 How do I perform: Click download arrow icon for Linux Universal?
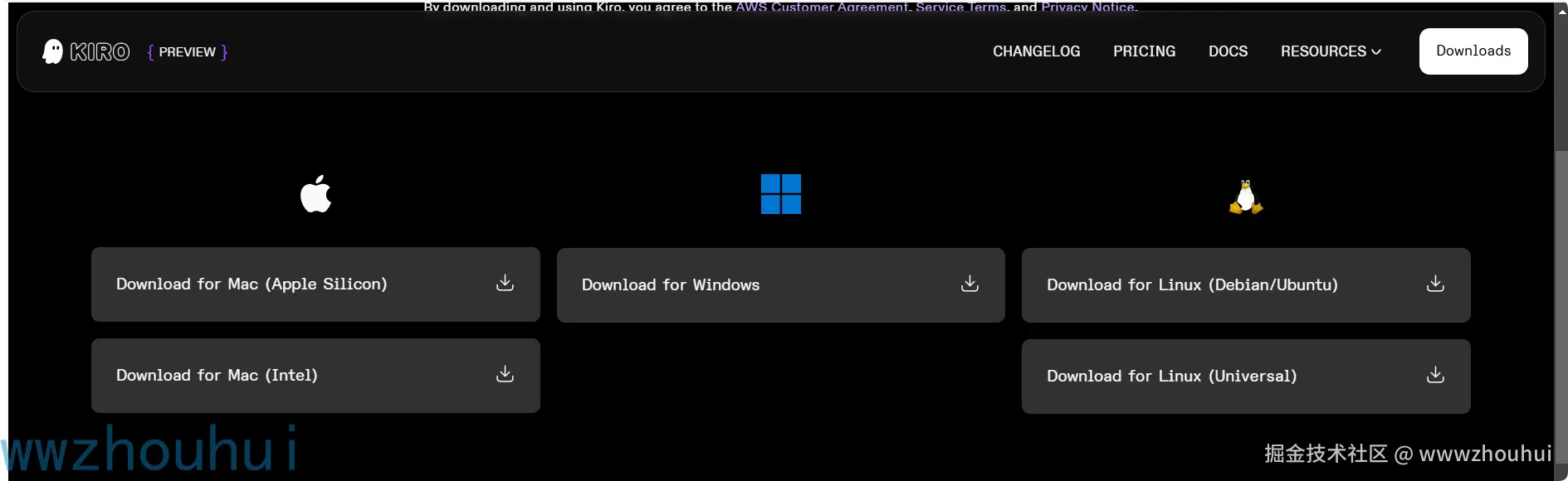tap(1435, 376)
